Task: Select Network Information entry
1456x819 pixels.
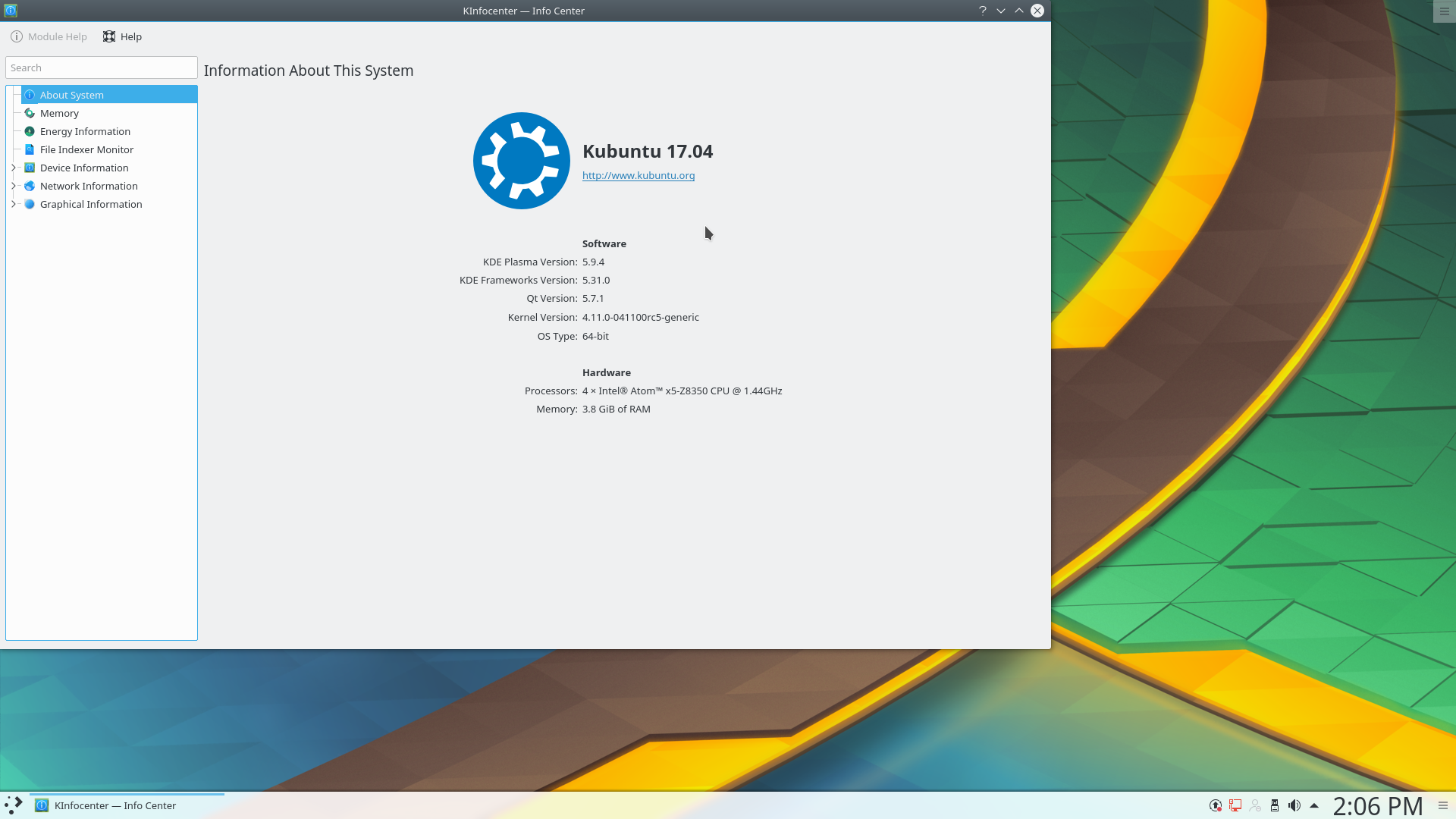Action: (x=89, y=186)
